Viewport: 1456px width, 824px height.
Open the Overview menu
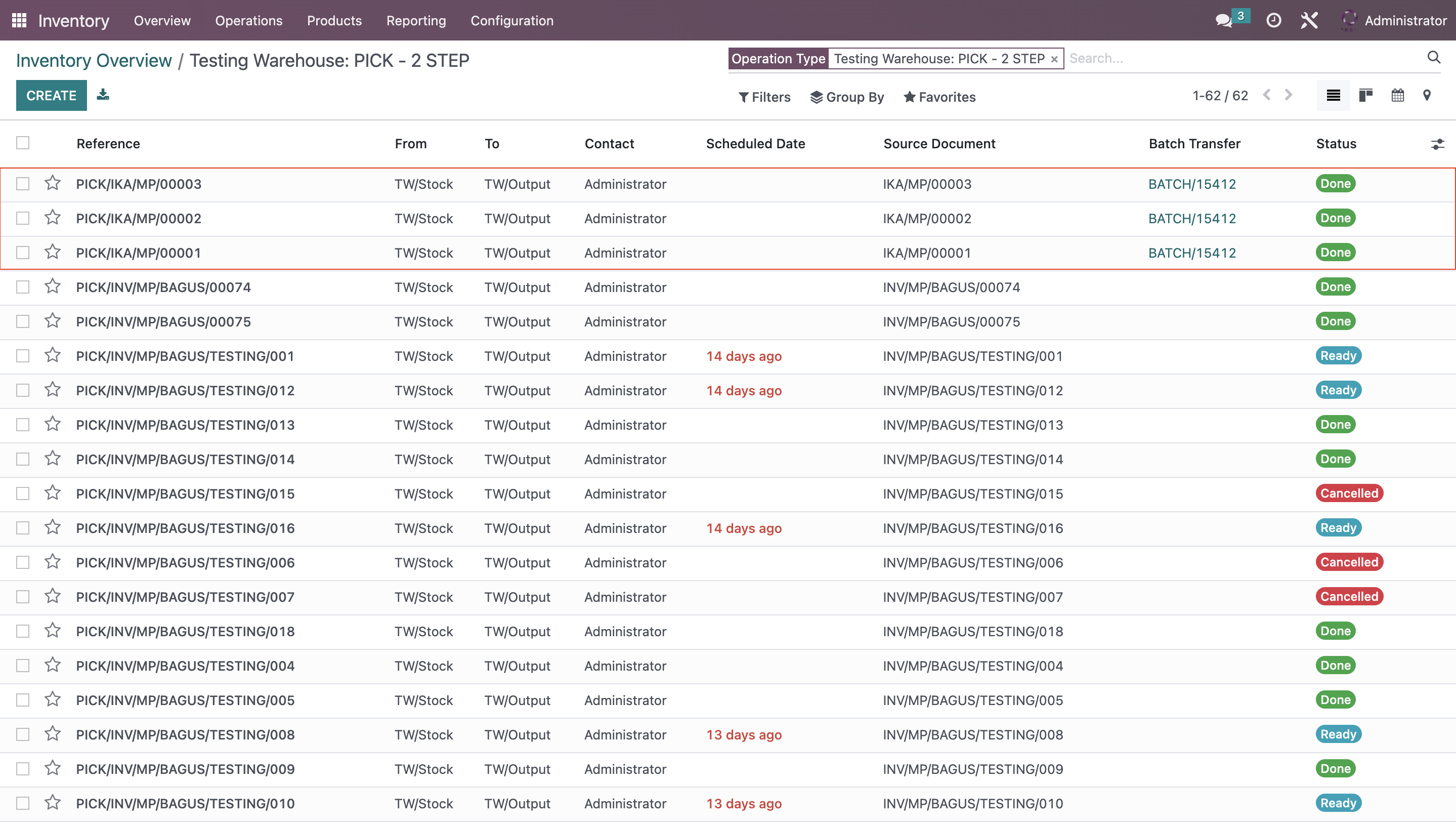point(162,20)
